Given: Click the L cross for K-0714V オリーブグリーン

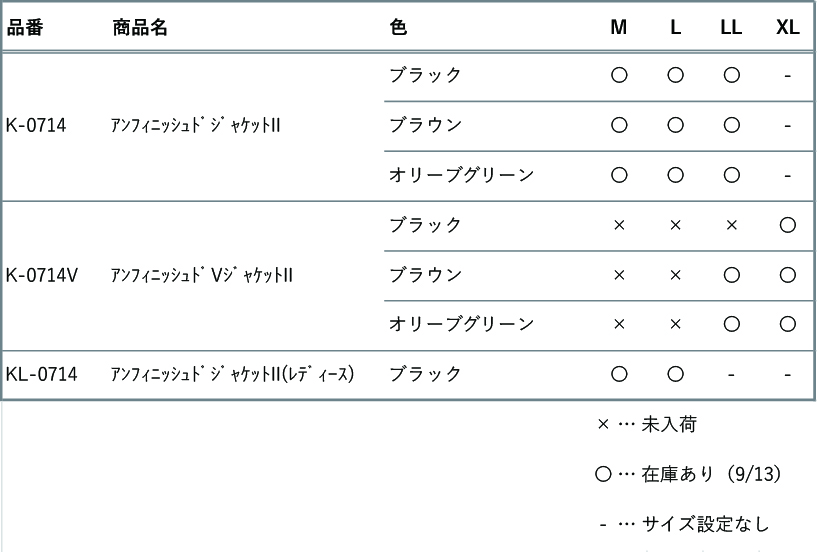Looking at the screenshot, I should click(x=675, y=324).
